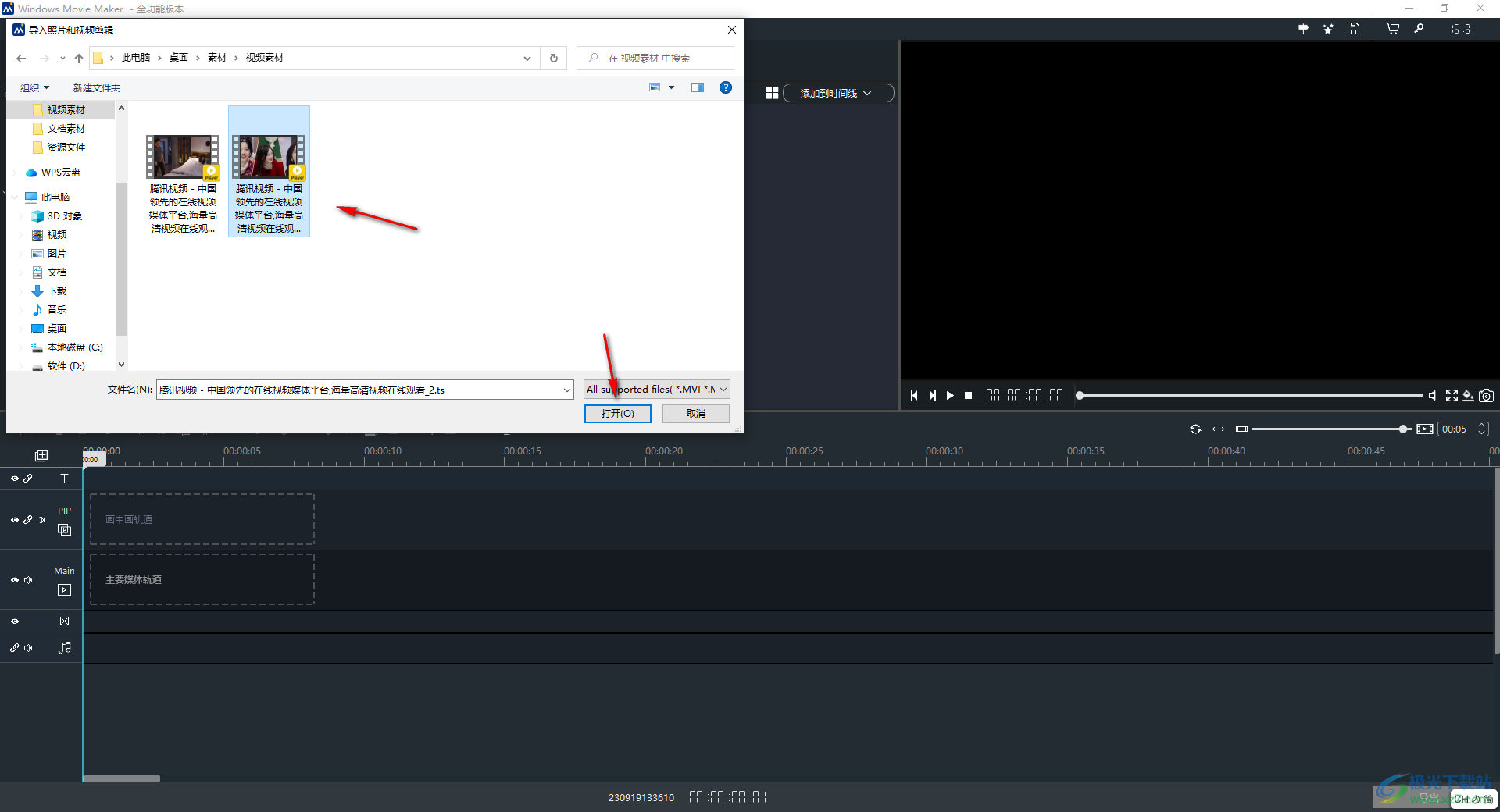Open 资源文件 folder in sidebar

pos(66,148)
